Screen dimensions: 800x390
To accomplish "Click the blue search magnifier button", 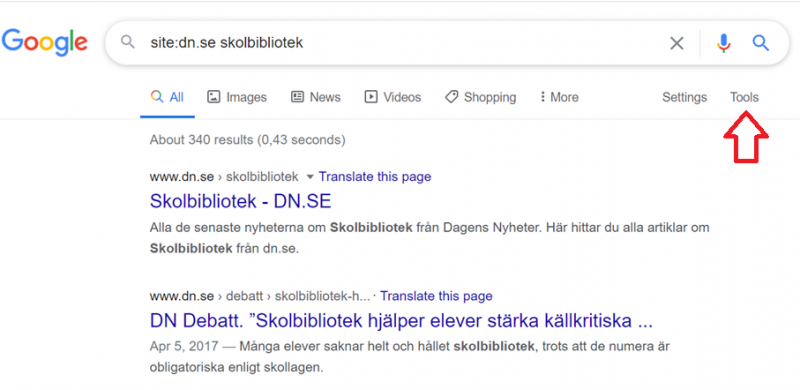I will pos(761,43).
